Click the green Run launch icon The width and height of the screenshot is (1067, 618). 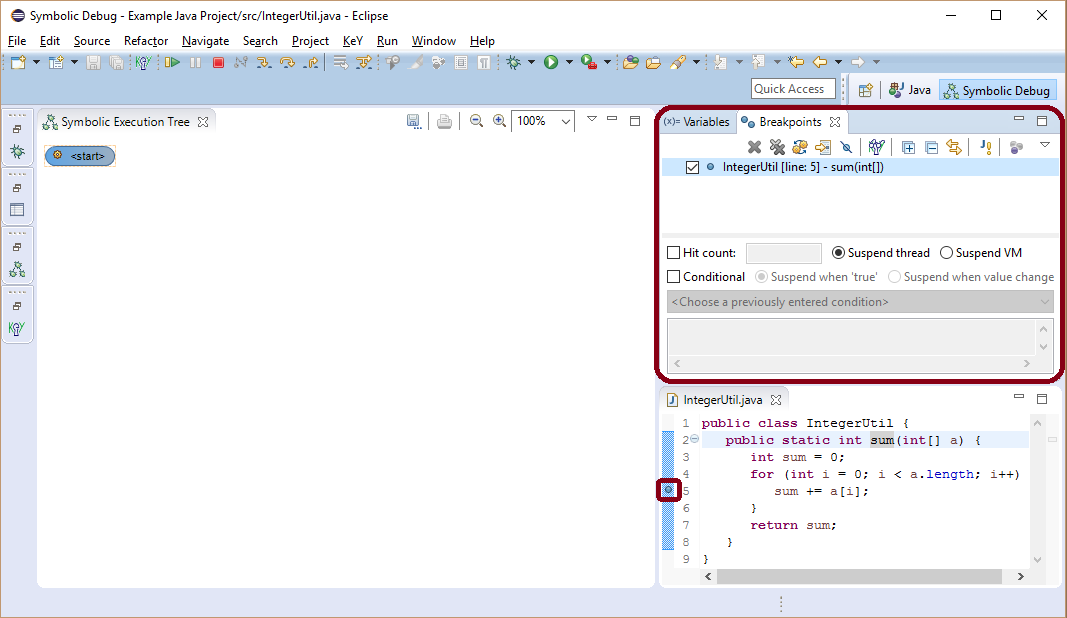coord(551,63)
